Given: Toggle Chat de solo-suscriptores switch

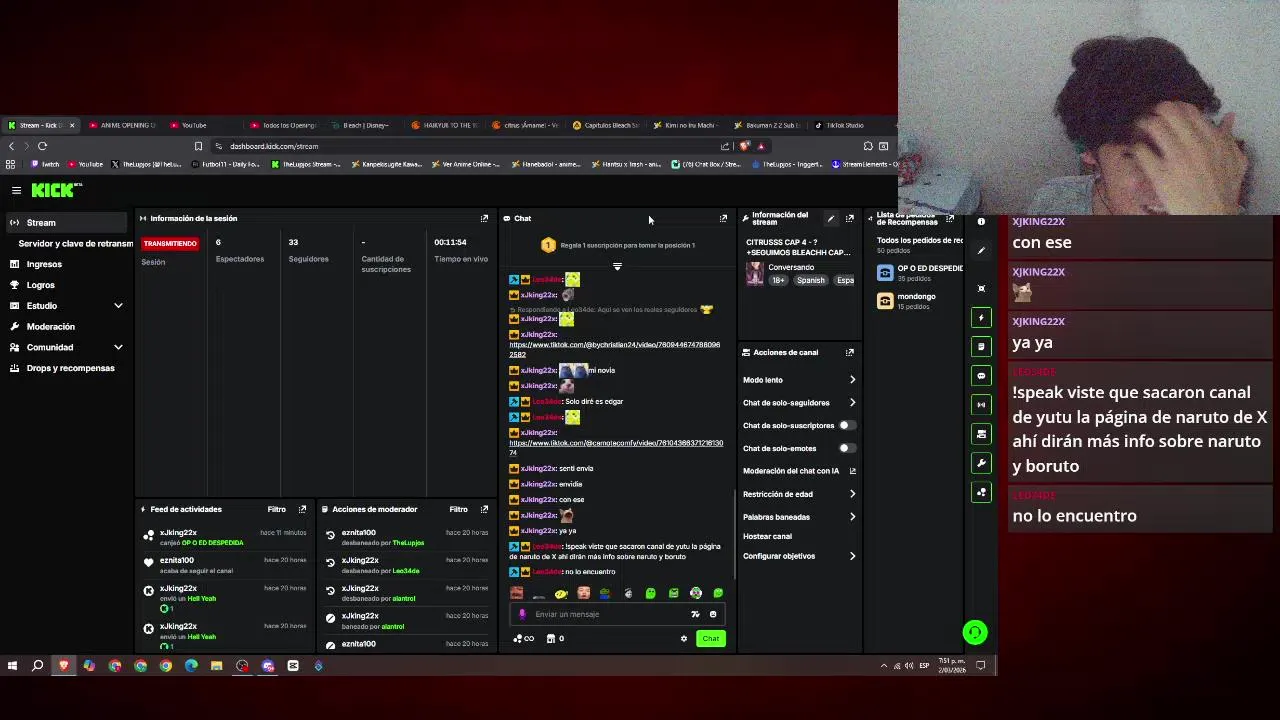Looking at the screenshot, I should pyautogui.click(x=846, y=425).
